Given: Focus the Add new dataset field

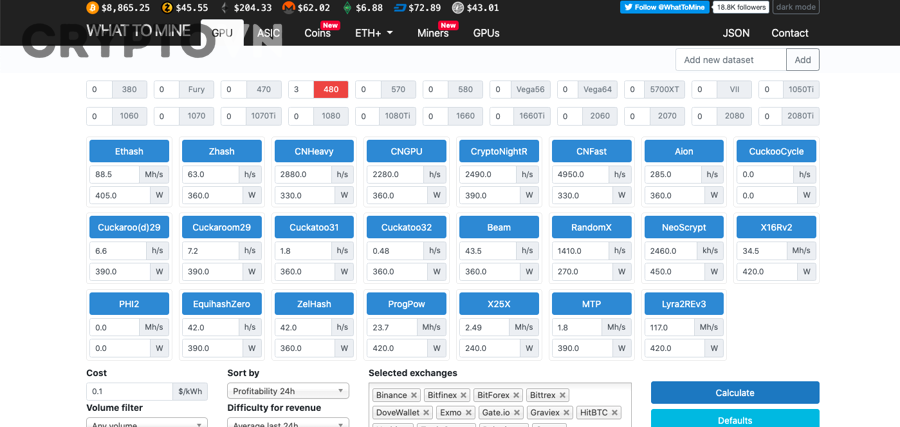Looking at the screenshot, I should pos(731,60).
